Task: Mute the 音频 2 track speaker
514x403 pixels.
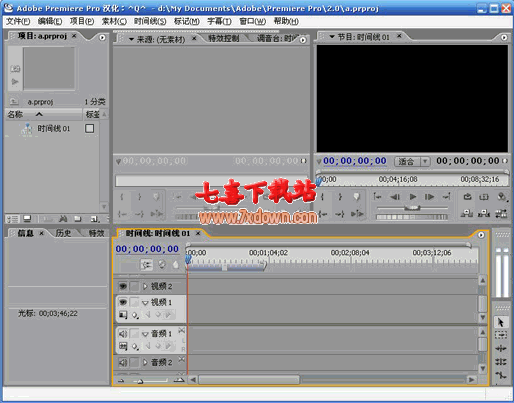Action: point(123,362)
